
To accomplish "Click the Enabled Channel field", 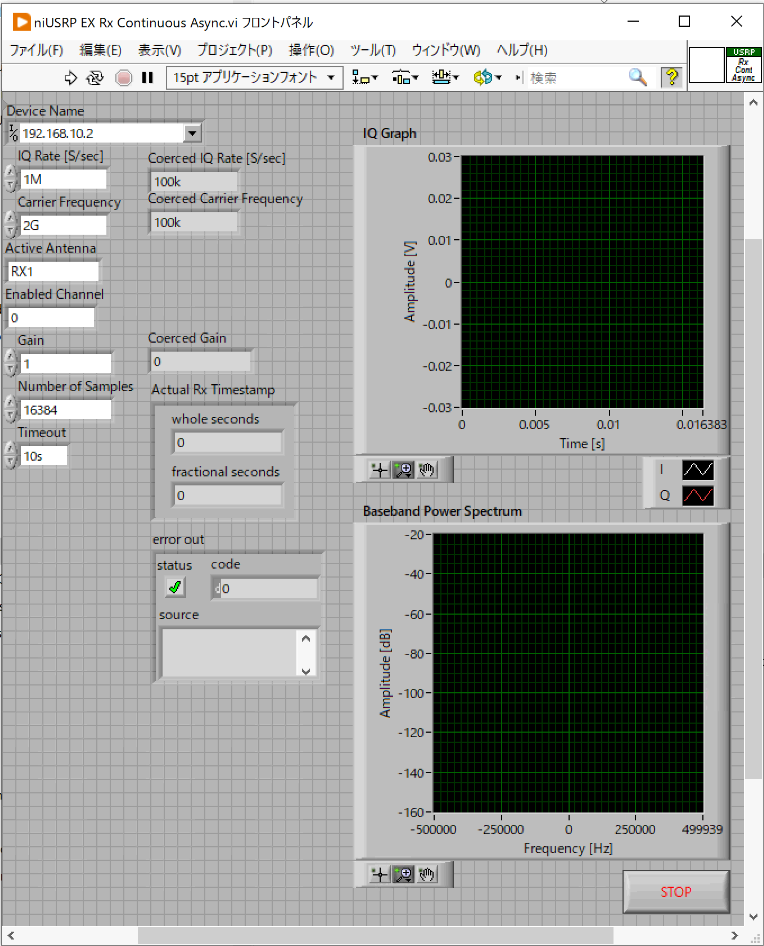I will click(51, 317).
